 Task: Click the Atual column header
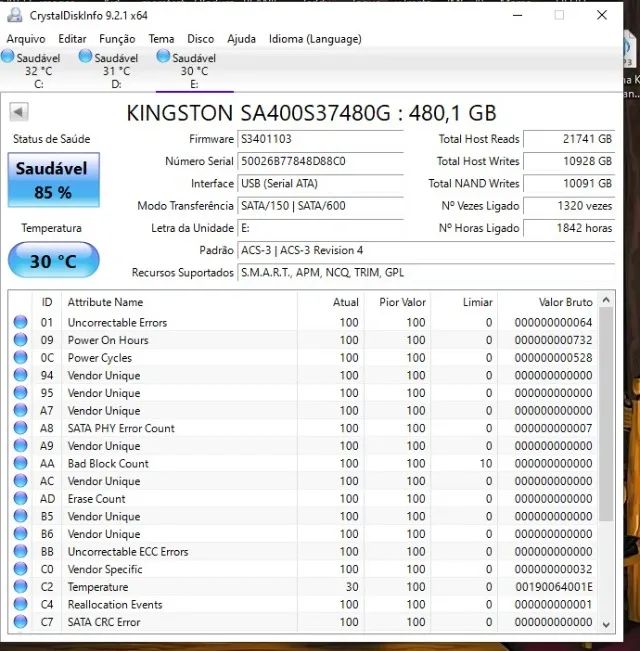[331, 302]
